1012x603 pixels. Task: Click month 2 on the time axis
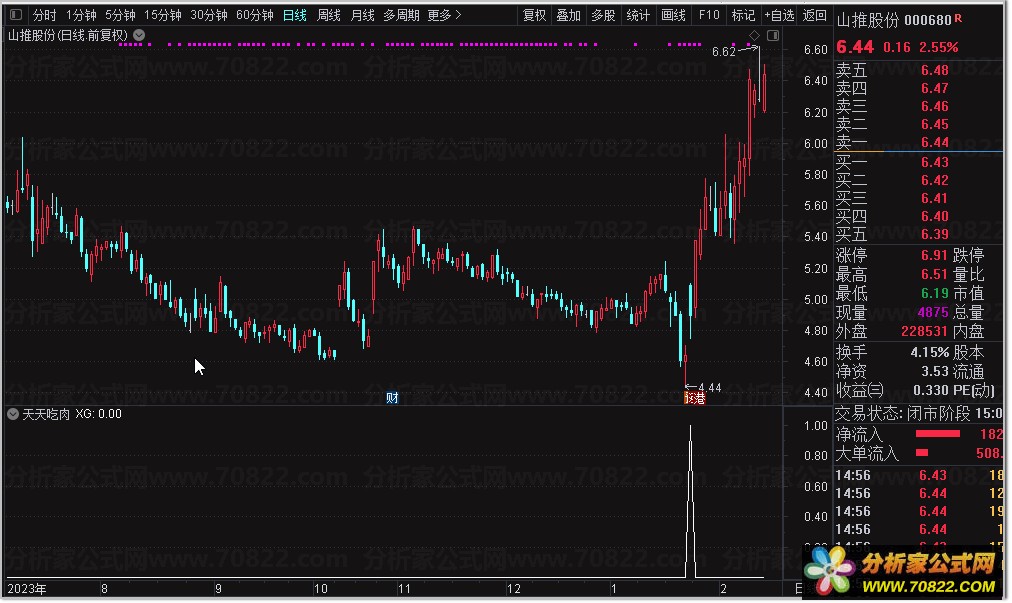pos(724,589)
